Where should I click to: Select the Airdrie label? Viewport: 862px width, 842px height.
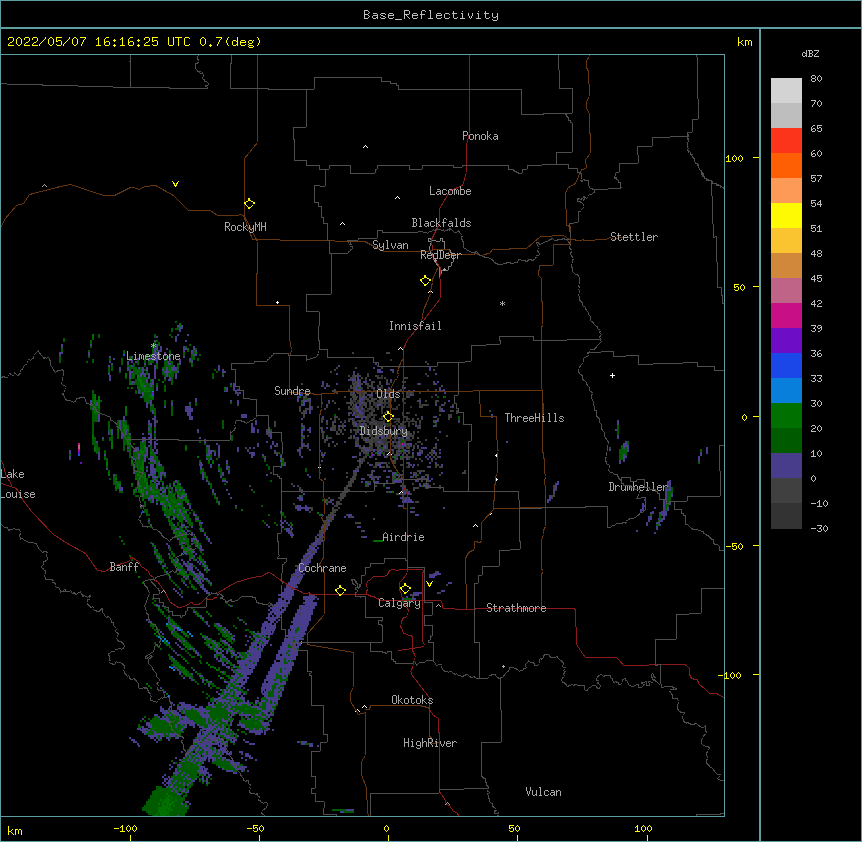click(404, 537)
